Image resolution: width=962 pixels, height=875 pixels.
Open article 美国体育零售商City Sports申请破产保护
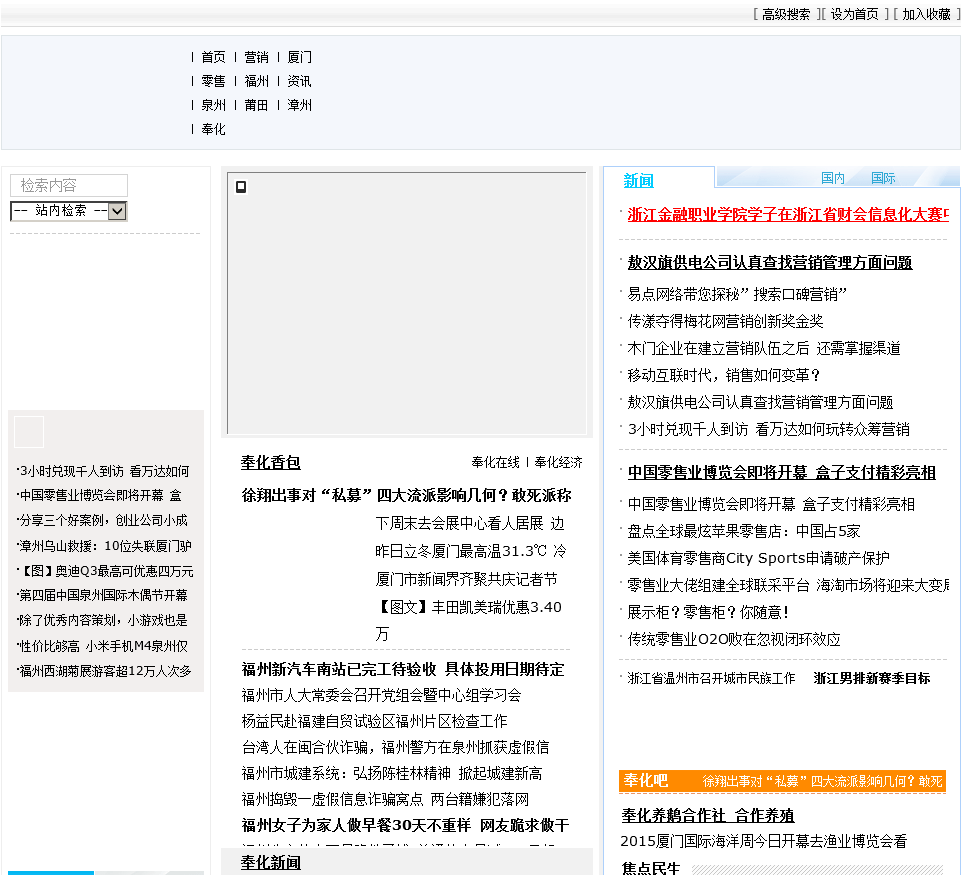tap(758, 558)
